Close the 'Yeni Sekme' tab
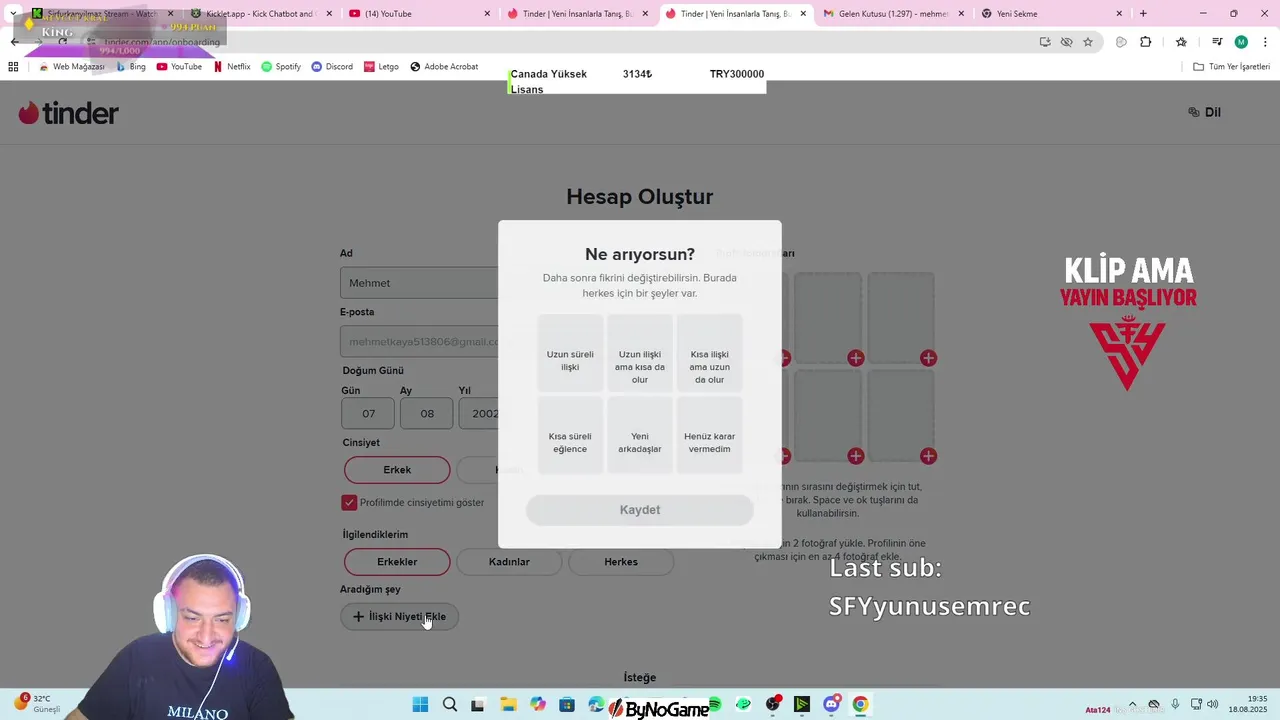This screenshot has height=720, width=1280. [x=1119, y=14]
